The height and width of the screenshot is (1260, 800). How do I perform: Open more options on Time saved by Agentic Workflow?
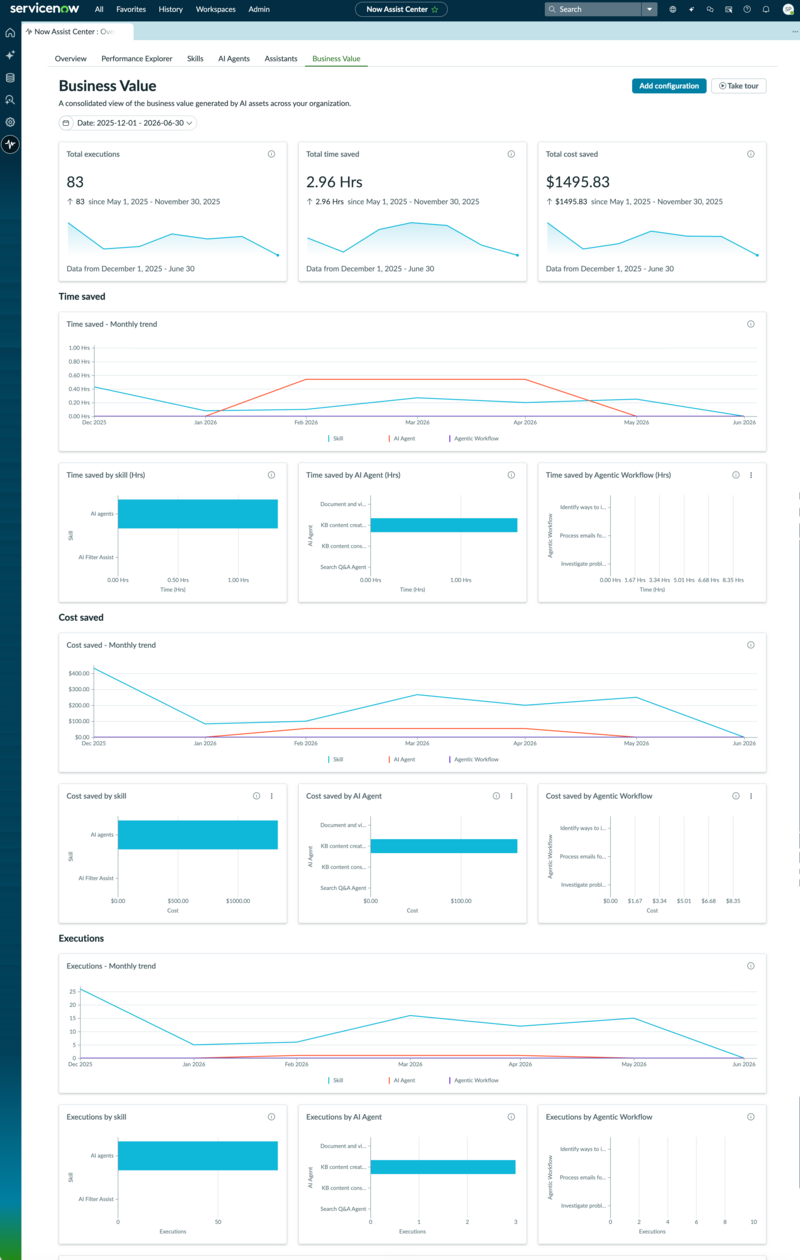point(751,475)
